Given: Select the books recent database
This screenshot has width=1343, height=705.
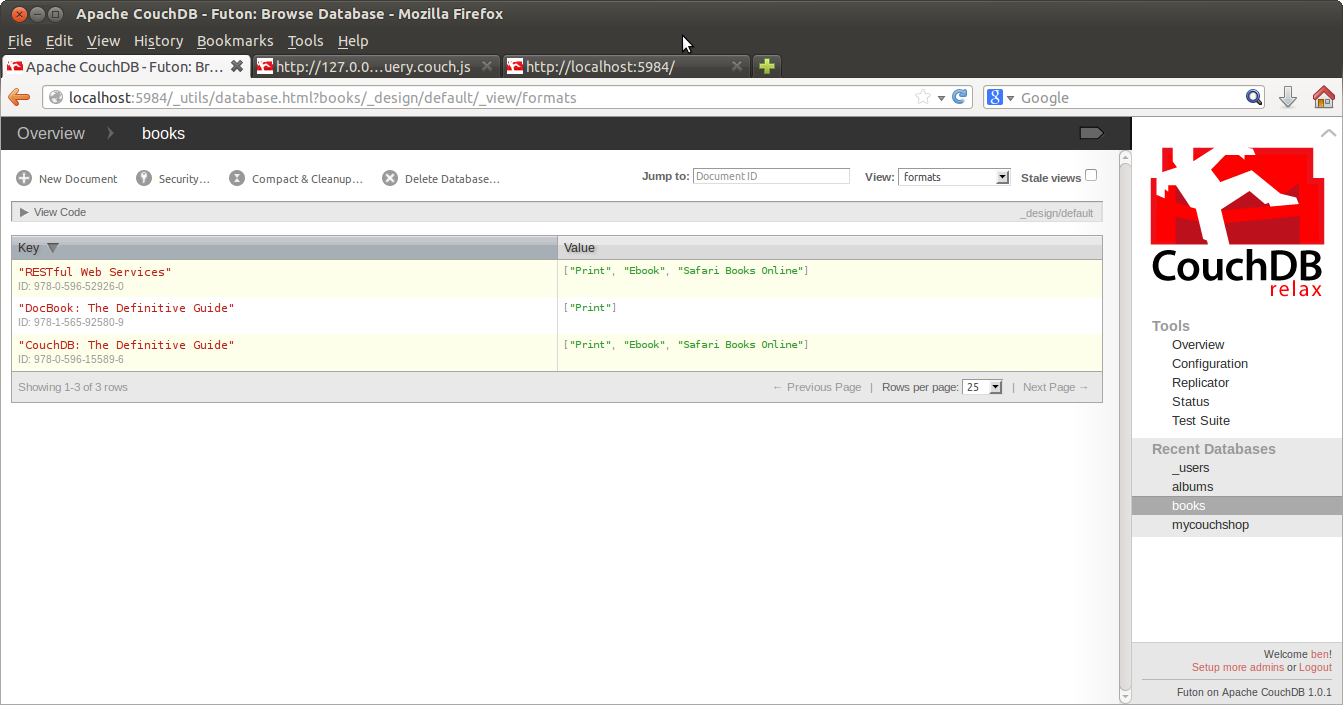Looking at the screenshot, I should pos(1237,506).
